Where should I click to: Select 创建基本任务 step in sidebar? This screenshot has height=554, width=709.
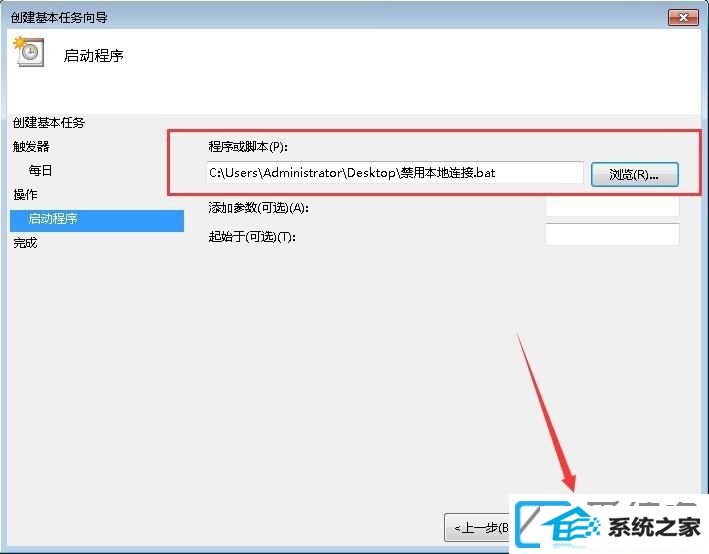tap(49, 123)
